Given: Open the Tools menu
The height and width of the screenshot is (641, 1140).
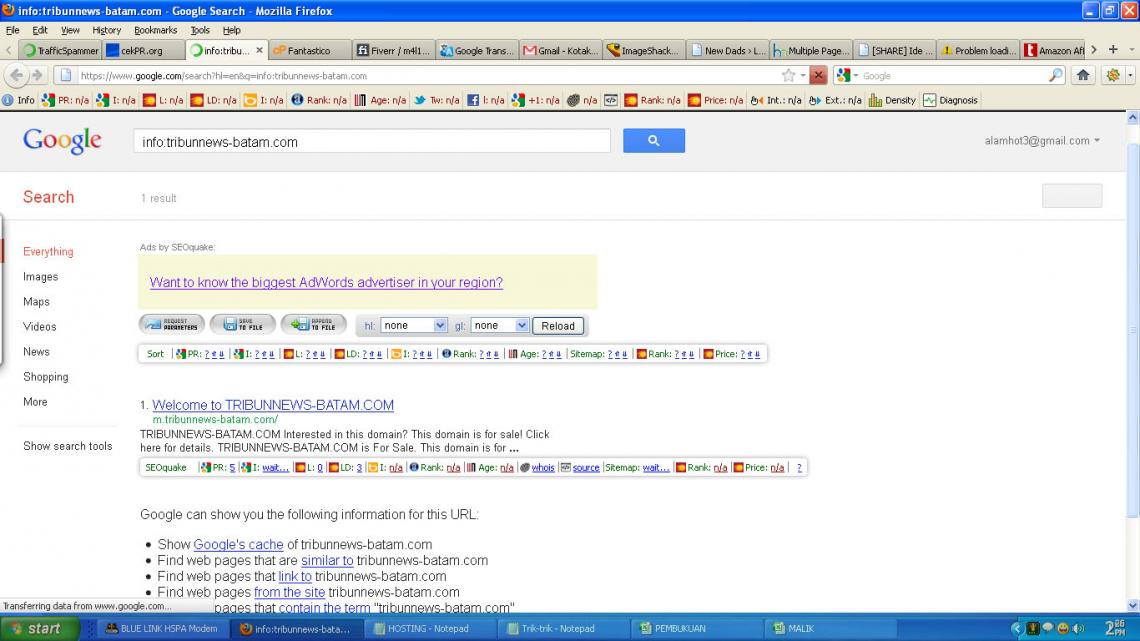Looking at the screenshot, I should click(200, 30).
